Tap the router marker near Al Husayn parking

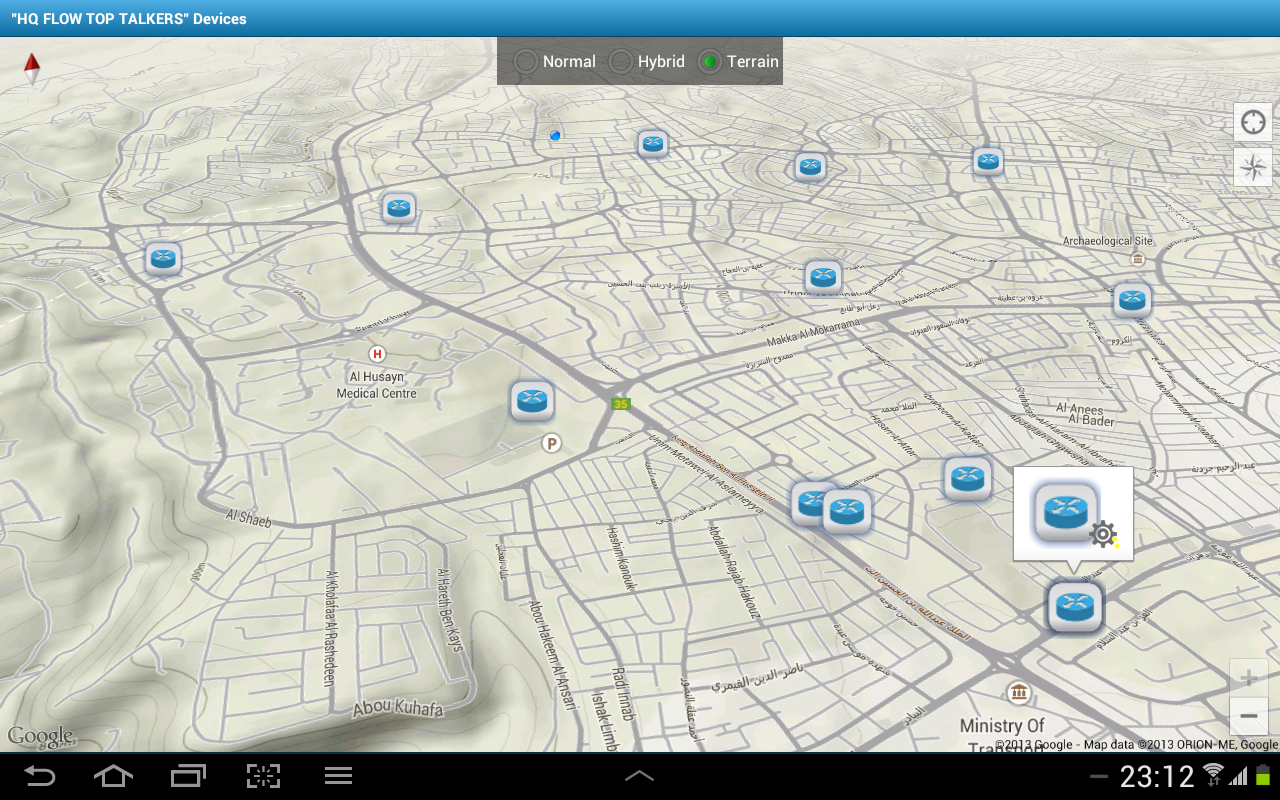[x=532, y=401]
